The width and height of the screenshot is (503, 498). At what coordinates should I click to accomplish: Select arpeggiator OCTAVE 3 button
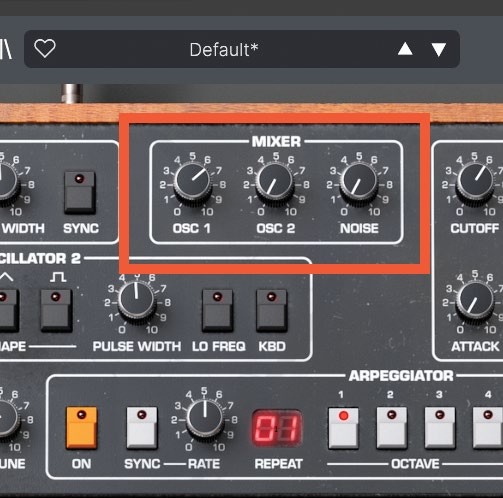point(440,428)
